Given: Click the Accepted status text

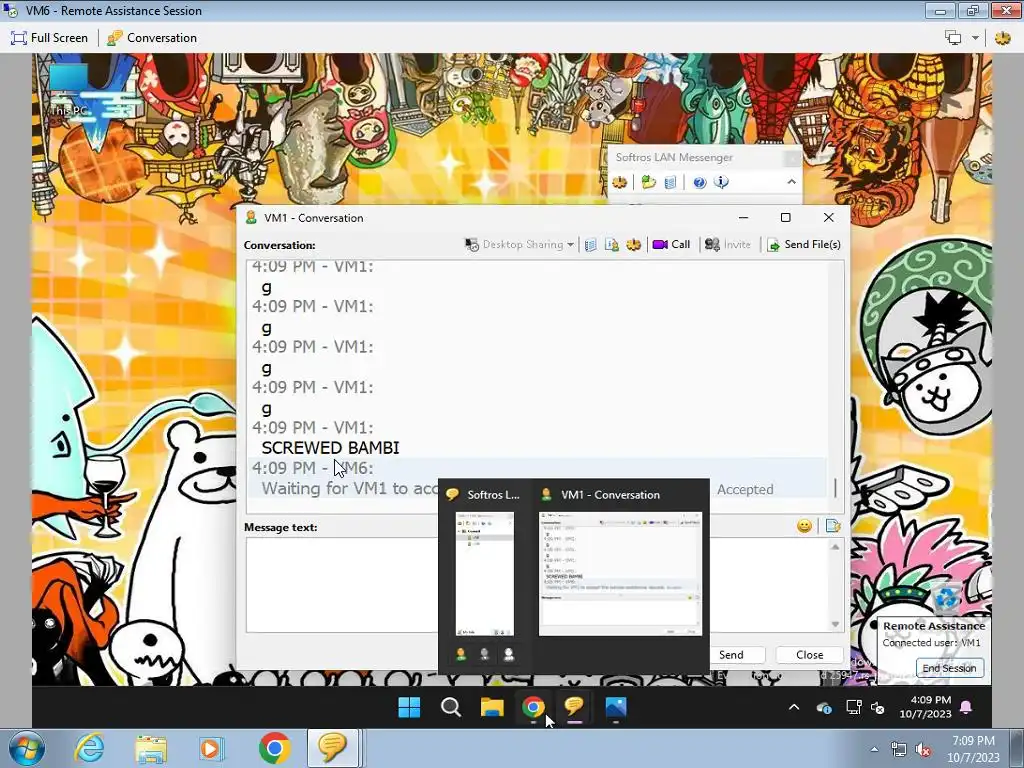Looking at the screenshot, I should point(745,489).
